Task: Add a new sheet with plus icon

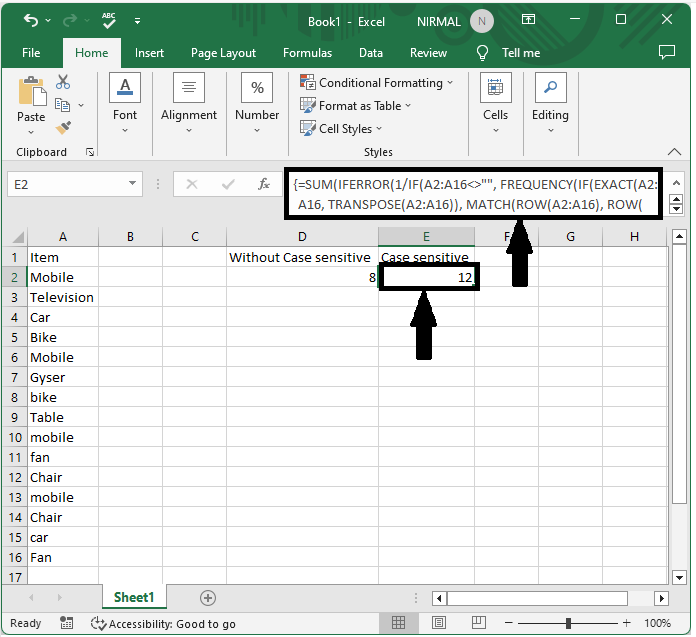Action: pyautogui.click(x=208, y=598)
